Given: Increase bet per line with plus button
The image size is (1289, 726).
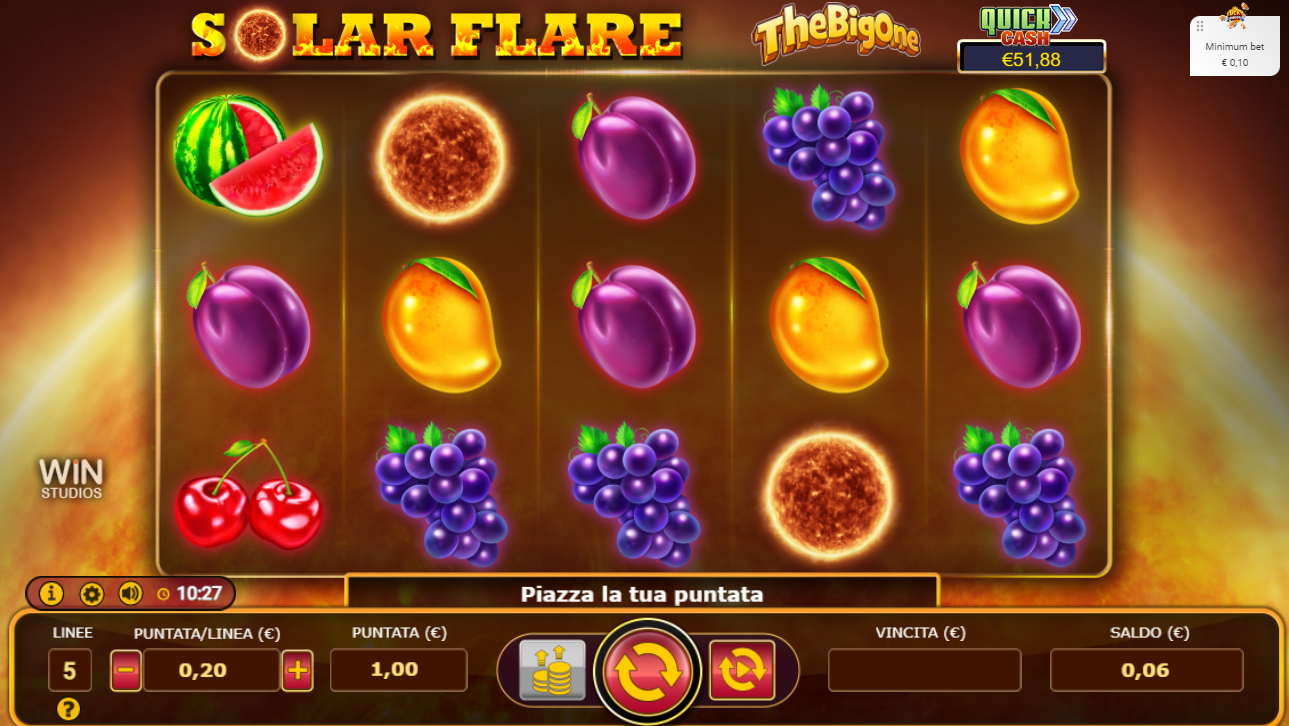Looking at the screenshot, I should (297, 670).
